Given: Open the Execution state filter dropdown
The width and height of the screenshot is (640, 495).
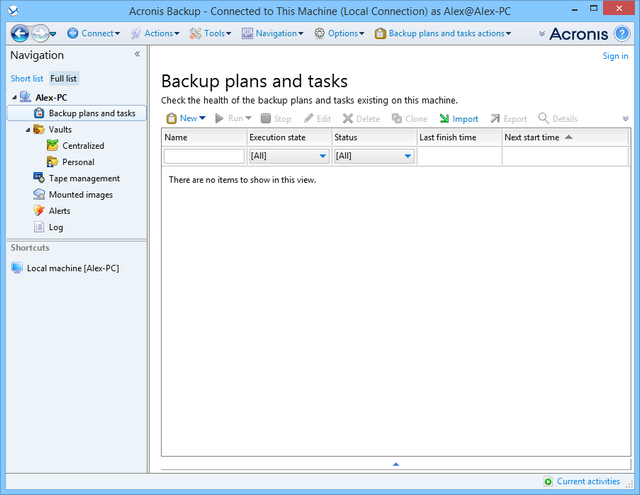Looking at the screenshot, I should 323,156.
